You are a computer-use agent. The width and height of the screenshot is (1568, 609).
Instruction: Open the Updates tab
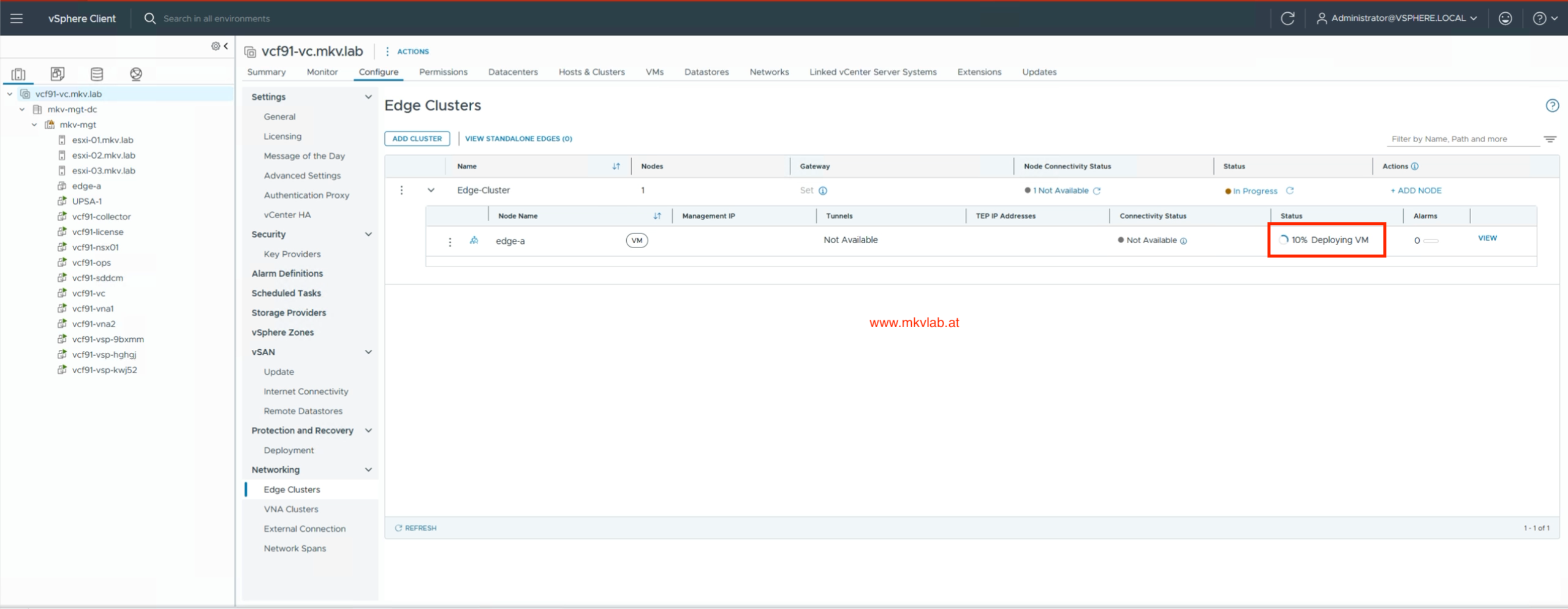pos(1039,72)
